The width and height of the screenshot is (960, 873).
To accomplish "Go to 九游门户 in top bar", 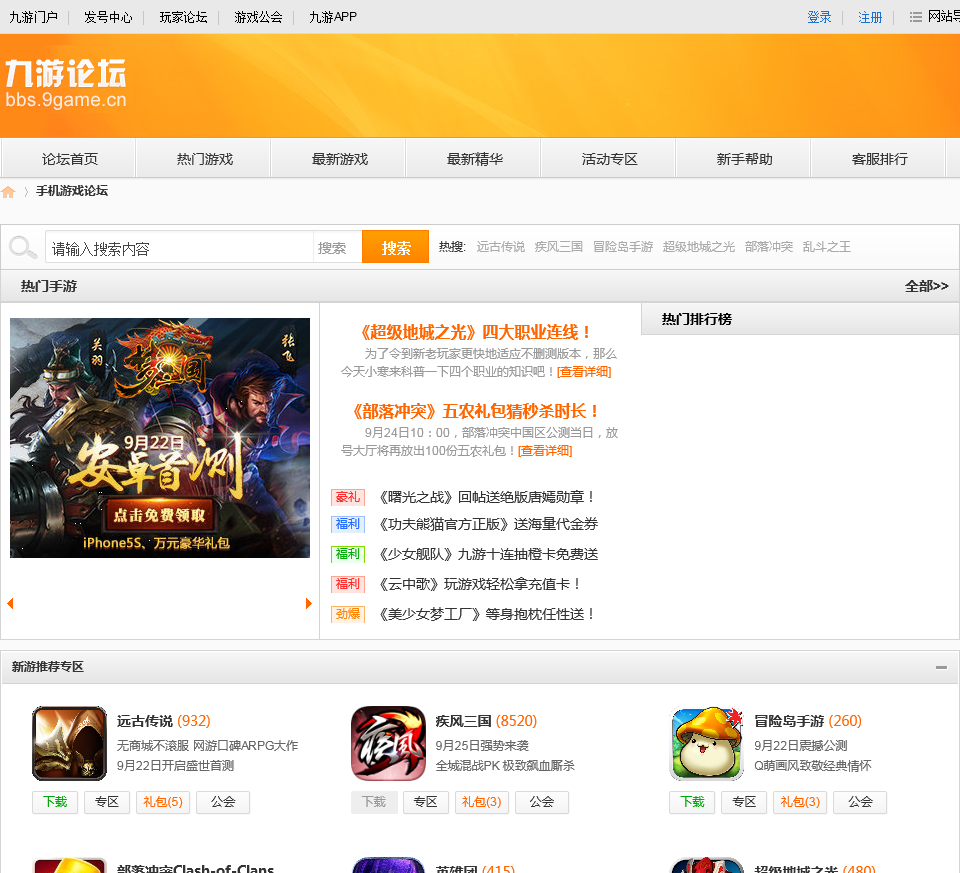I will 33,17.
